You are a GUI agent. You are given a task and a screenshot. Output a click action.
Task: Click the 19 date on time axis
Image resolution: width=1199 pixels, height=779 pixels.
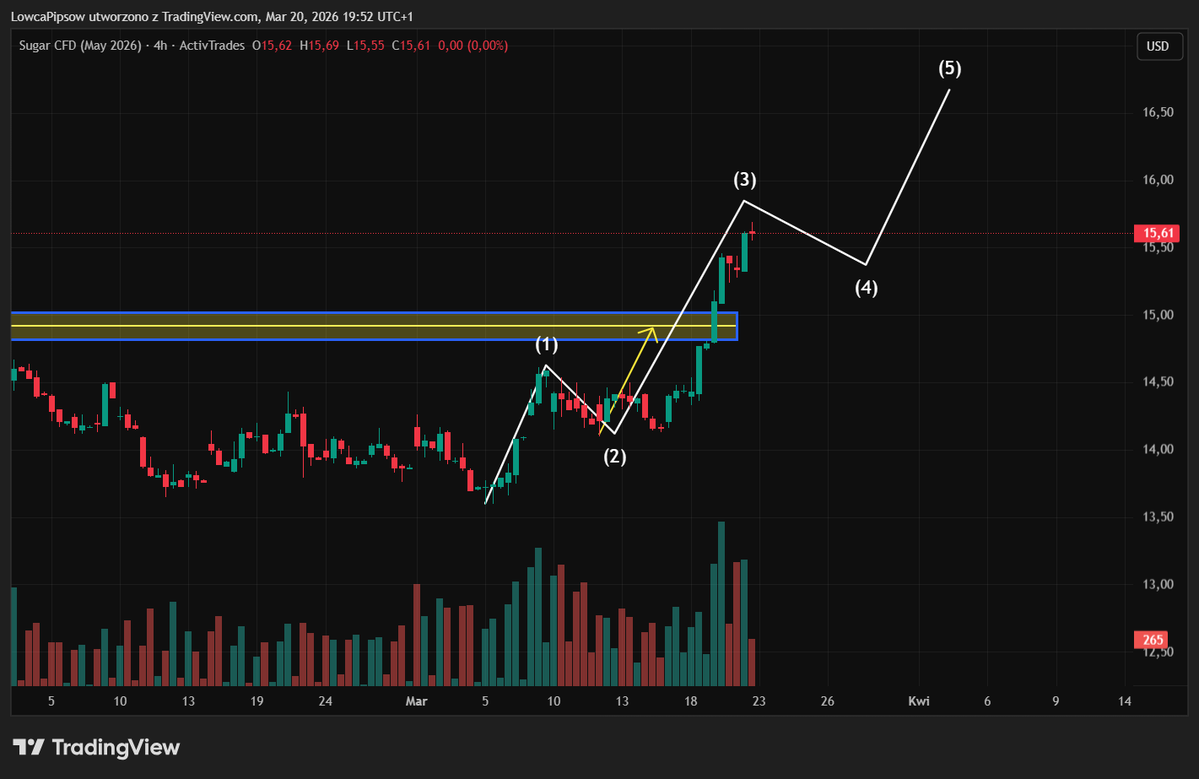257,701
